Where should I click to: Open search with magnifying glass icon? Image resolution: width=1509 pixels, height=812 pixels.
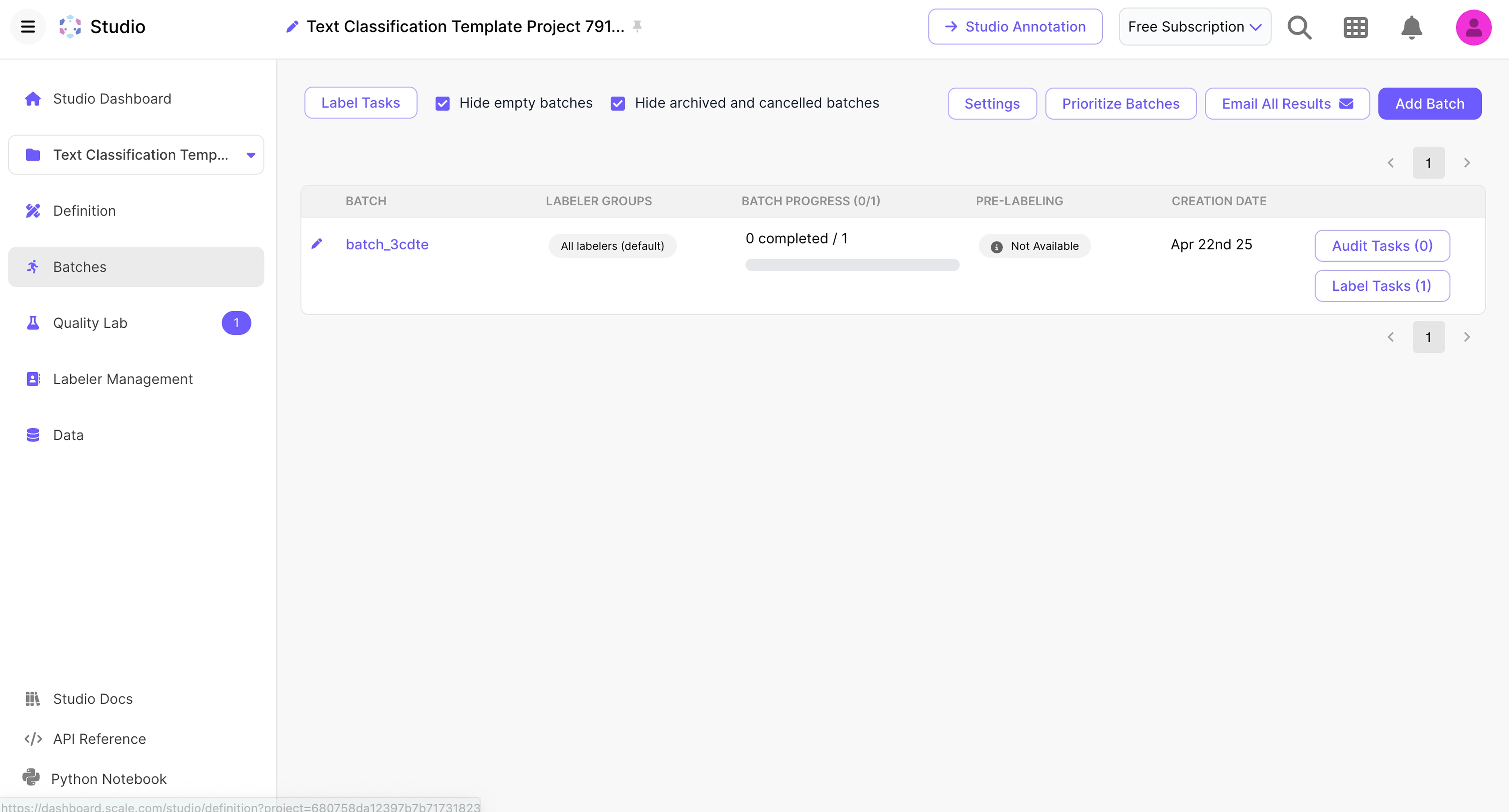tap(1299, 27)
